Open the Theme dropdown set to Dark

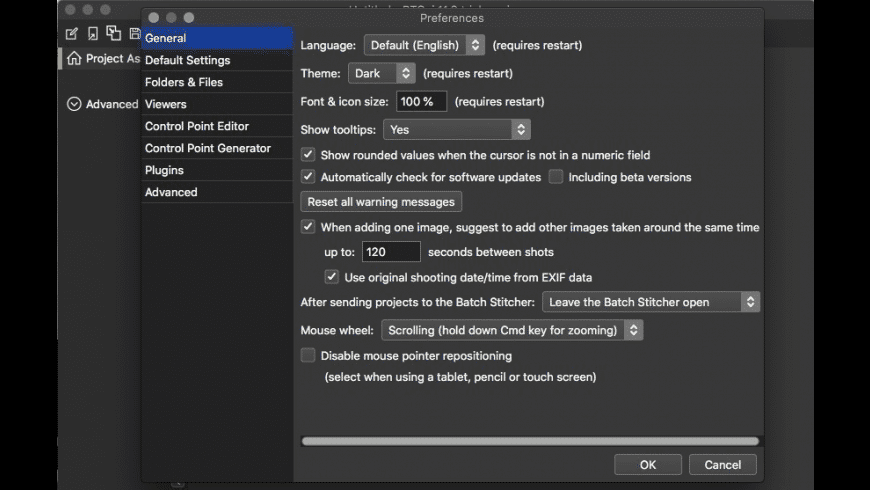(382, 73)
